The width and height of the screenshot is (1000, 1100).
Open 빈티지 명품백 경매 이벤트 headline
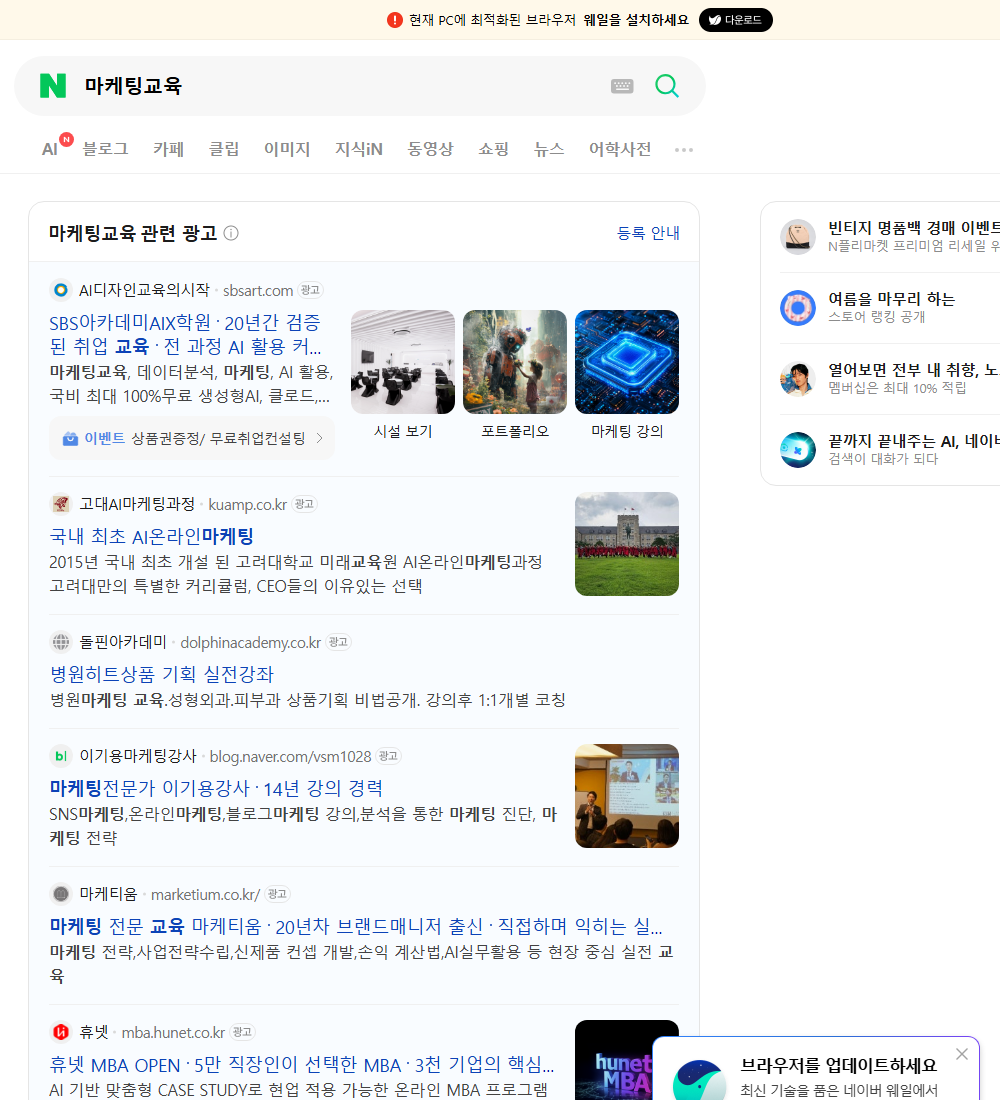pos(914,228)
